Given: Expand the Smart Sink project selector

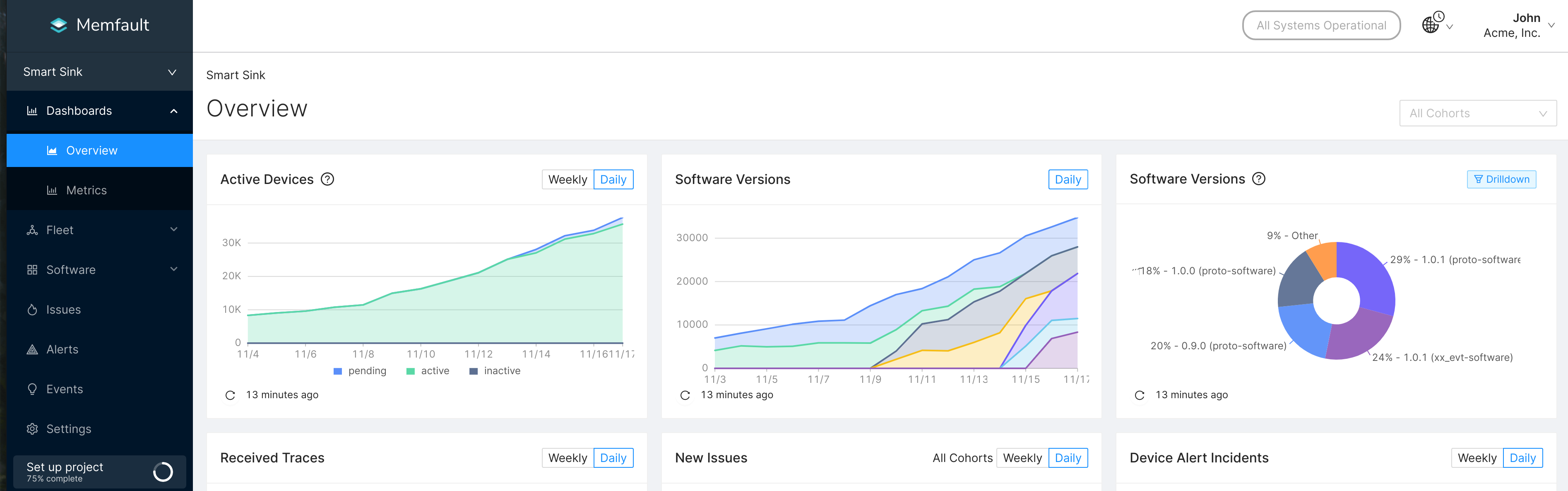Looking at the screenshot, I should click(x=99, y=71).
